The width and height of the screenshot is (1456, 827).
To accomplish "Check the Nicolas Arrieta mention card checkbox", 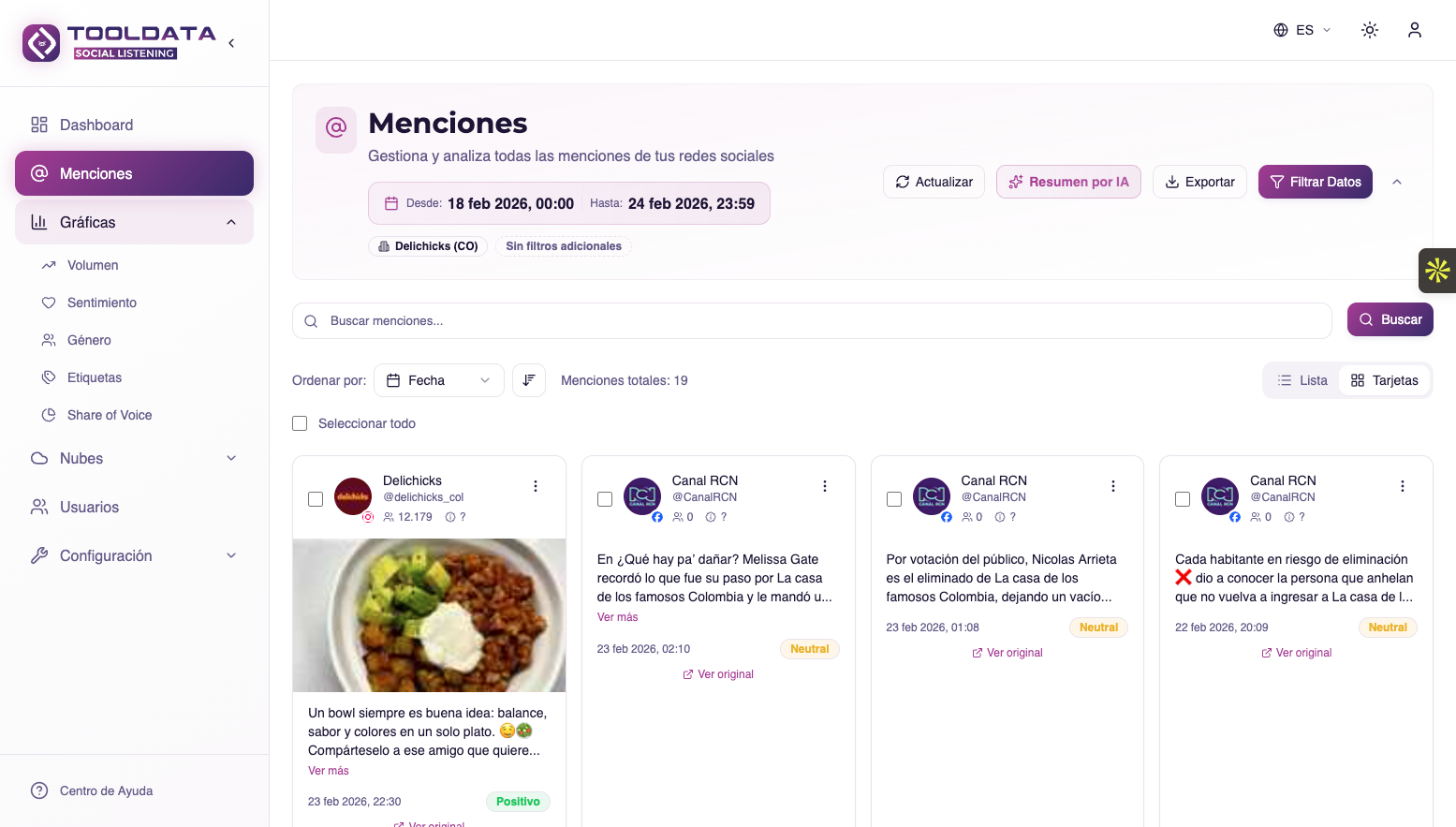I will pos(894,499).
